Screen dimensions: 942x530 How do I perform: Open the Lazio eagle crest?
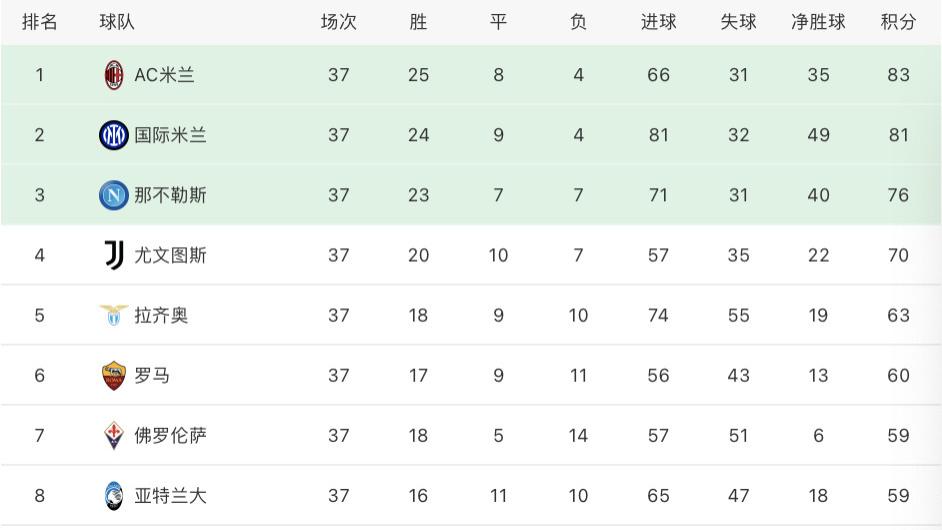coord(114,315)
